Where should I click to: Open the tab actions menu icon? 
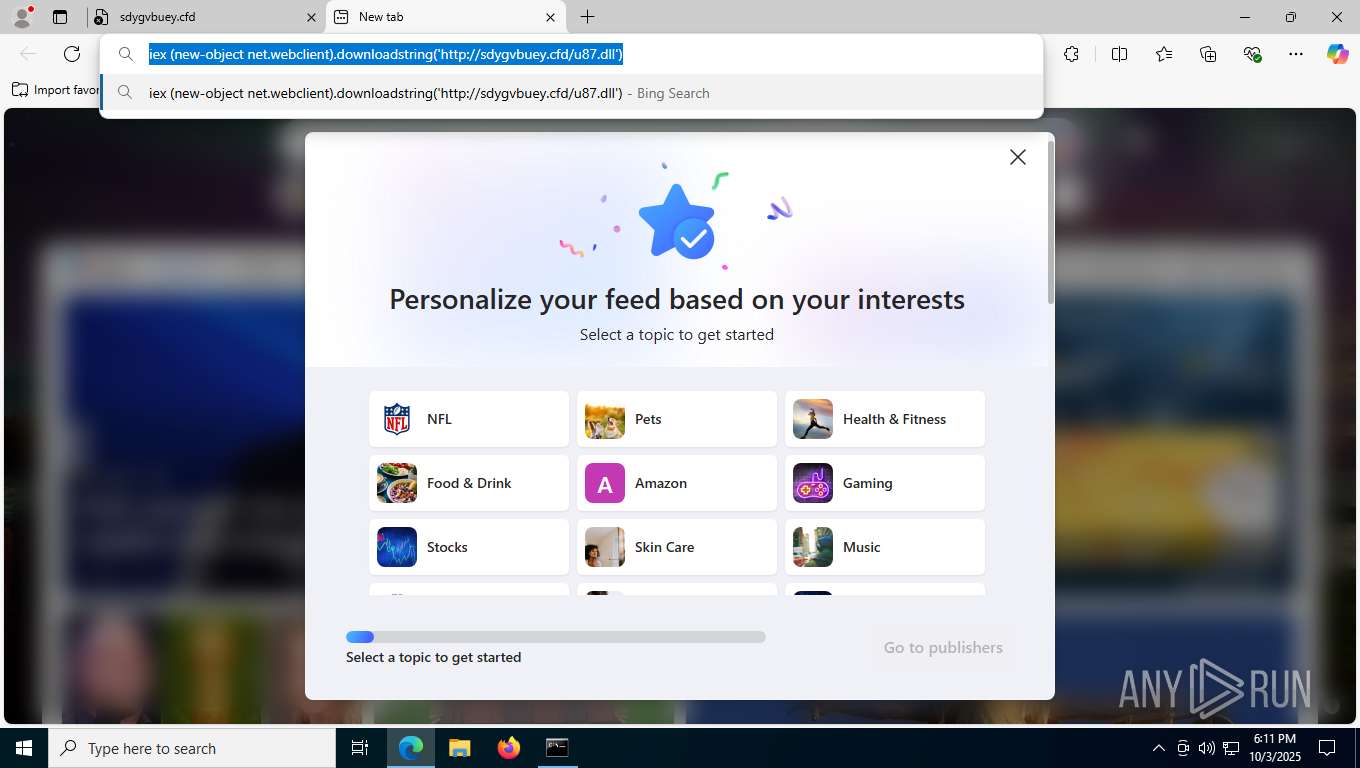pos(60,17)
